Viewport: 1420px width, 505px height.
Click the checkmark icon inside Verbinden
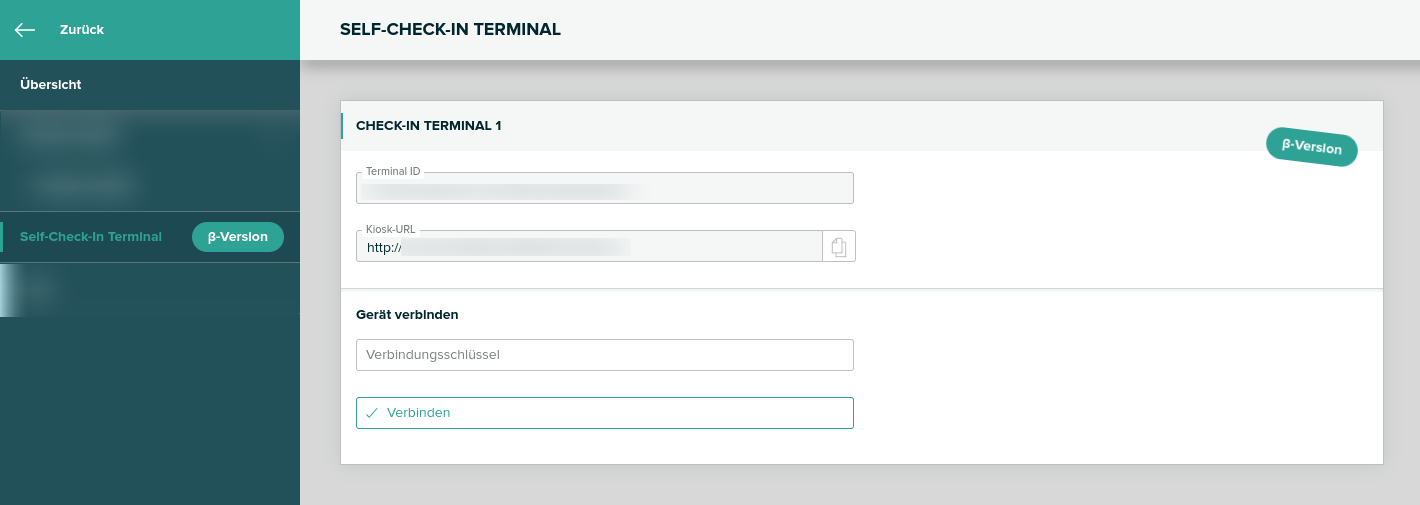pos(372,413)
